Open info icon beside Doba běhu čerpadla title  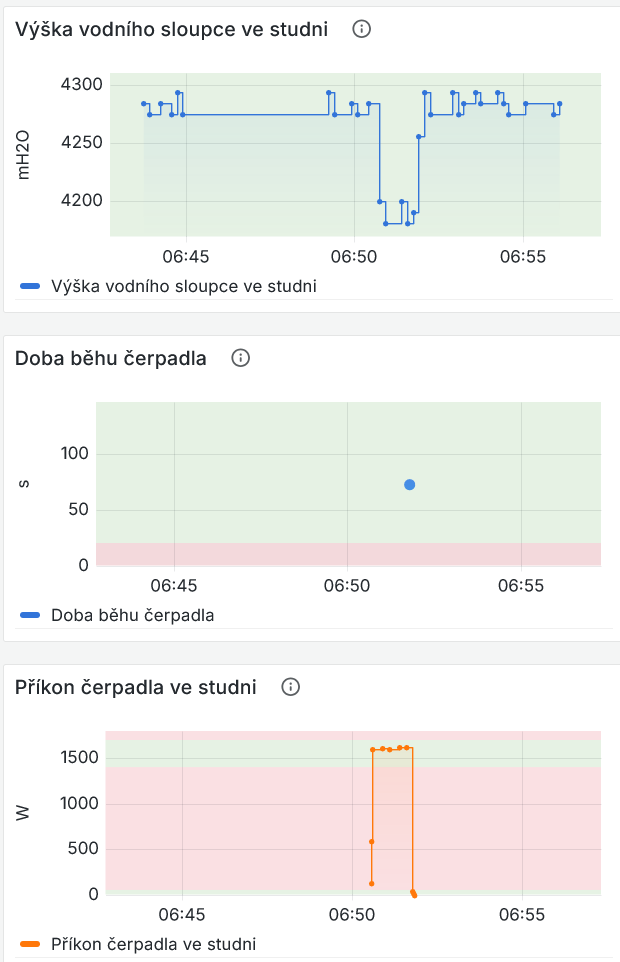(240, 358)
